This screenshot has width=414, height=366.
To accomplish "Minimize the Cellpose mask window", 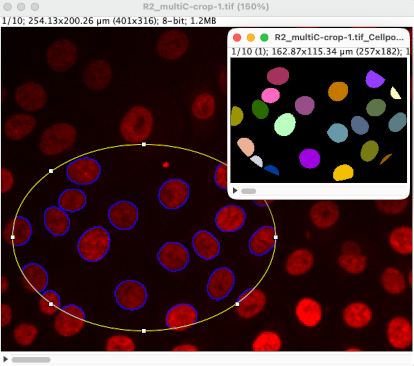I will (251, 37).
